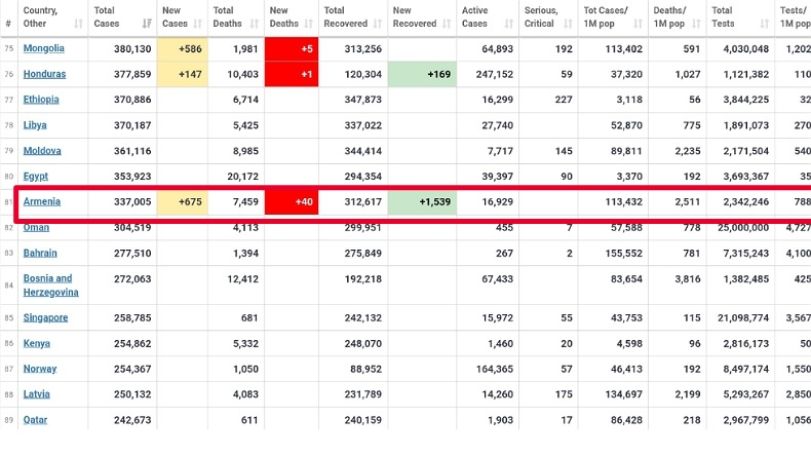Sort by Active Cases arrows icon
Image resolution: width=811 pixels, height=456 pixels.
(x=509, y=24)
